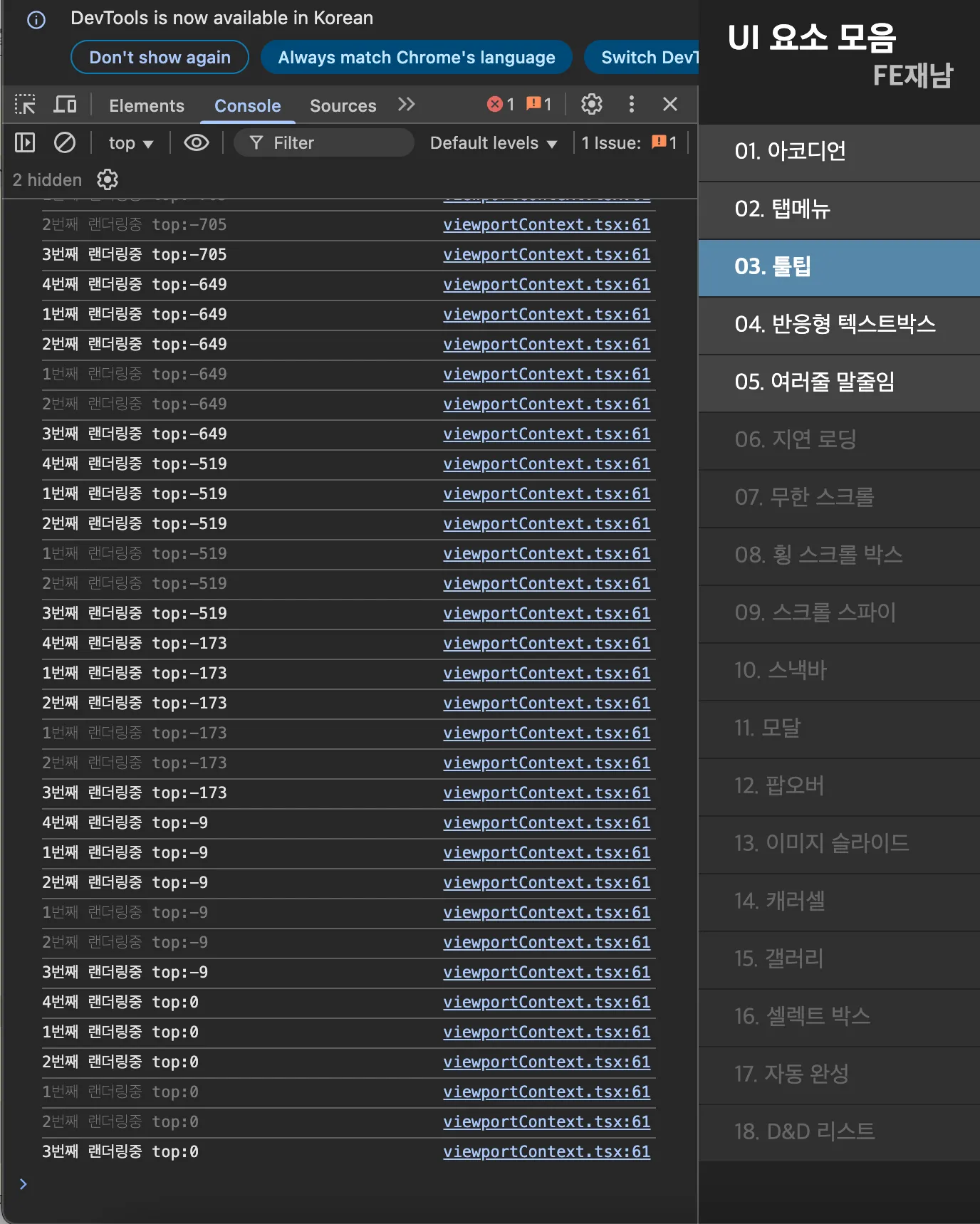Click Always match Chrome's language
Image resolution: width=980 pixels, height=1224 pixels.
coord(417,57)
